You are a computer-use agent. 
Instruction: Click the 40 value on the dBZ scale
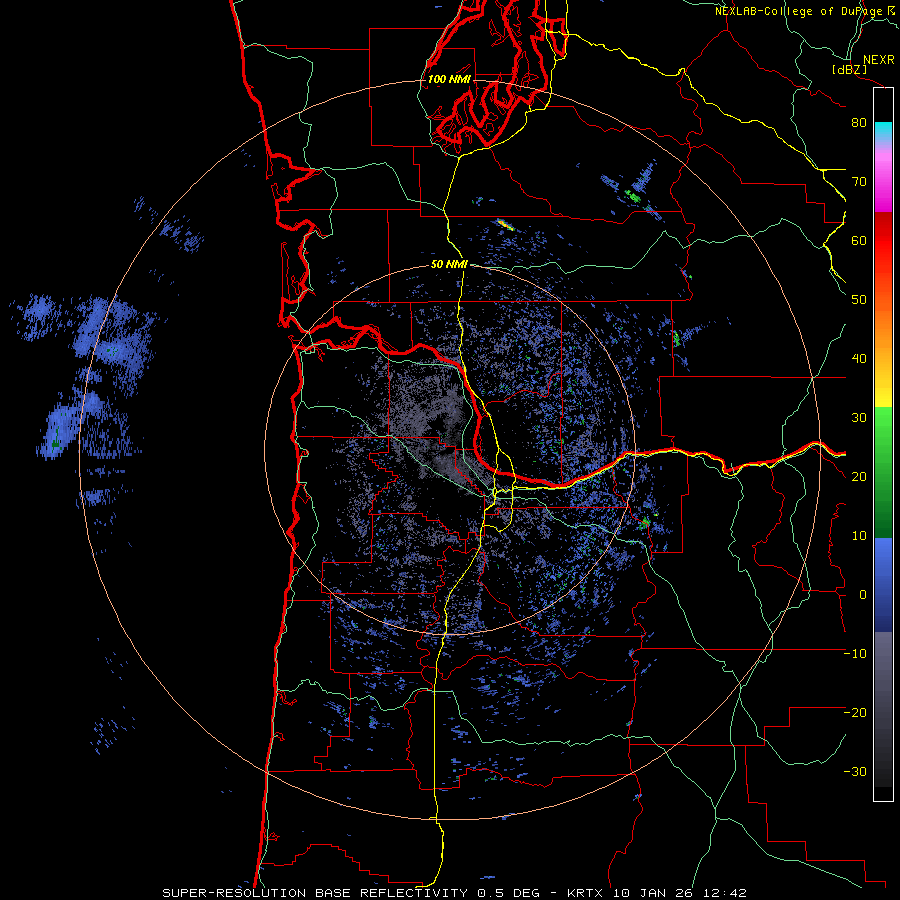[x=859, y=359]
